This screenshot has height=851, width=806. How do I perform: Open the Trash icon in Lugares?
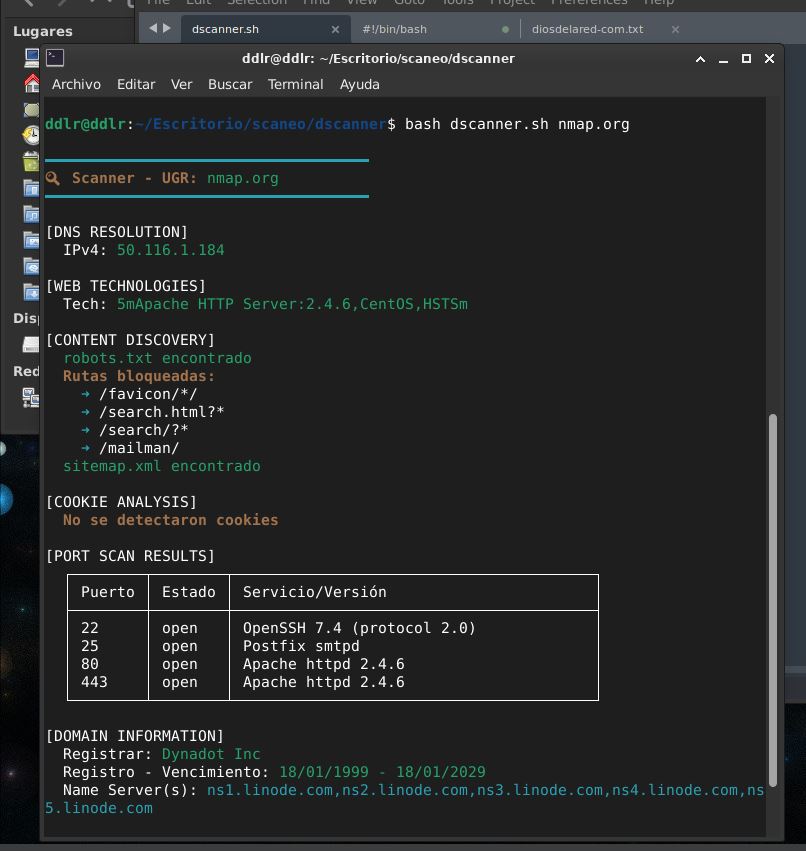click(31, 161)
